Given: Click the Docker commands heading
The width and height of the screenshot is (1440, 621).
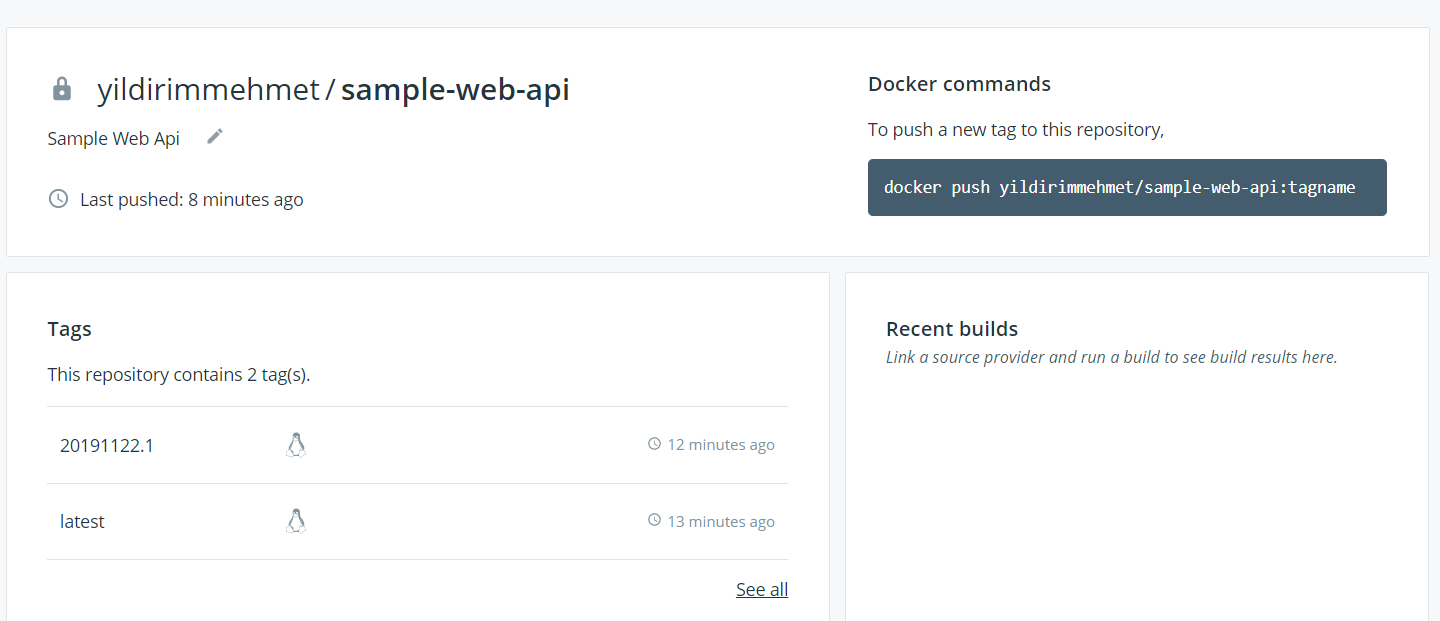Looking at the screenshot, I should pos(959,84).
